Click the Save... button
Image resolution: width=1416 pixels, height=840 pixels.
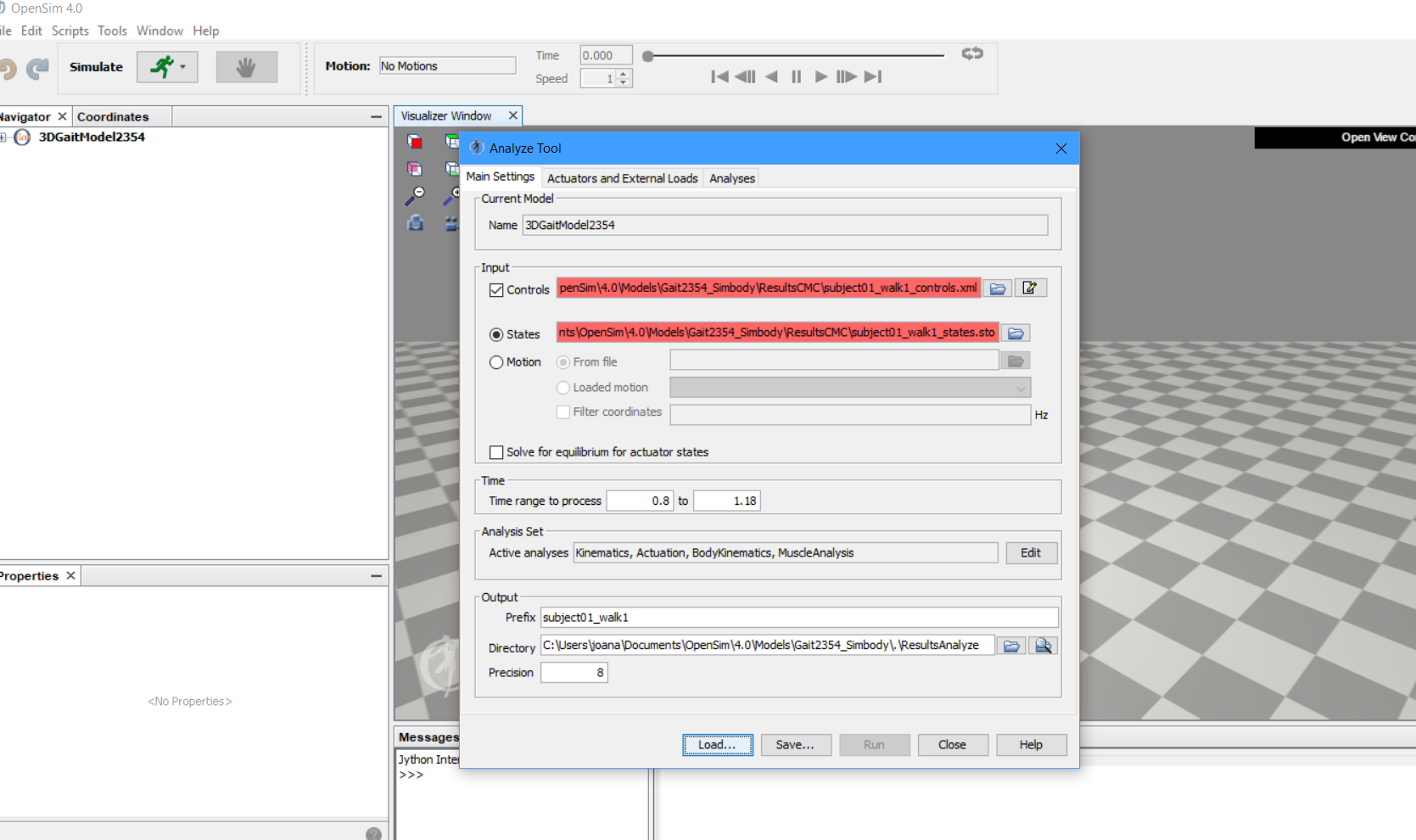795,745
